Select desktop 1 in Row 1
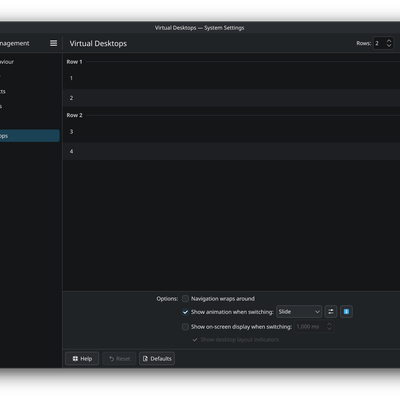This screenshot has width=400, height=400. [231, 78]
